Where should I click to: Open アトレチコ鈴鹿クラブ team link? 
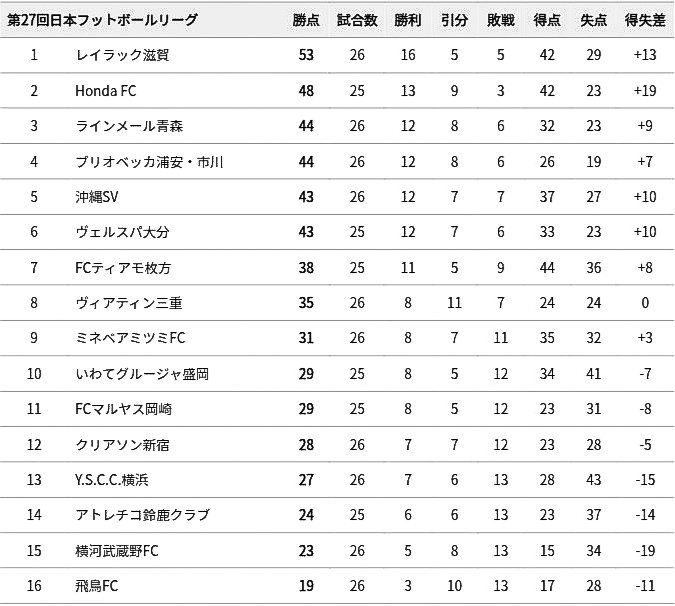pyautogui.click(x=142, y=515)
